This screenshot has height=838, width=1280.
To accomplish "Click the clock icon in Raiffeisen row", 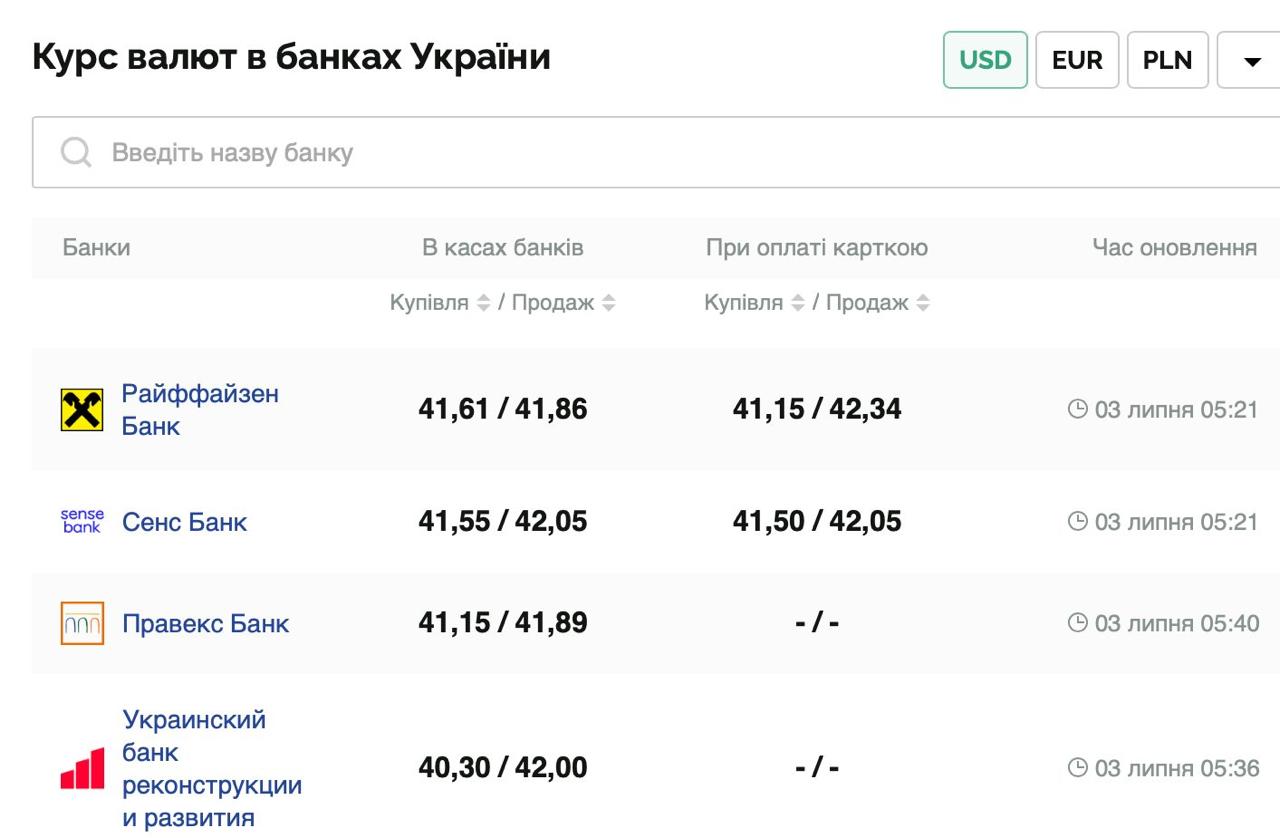I will point(1077,409).
